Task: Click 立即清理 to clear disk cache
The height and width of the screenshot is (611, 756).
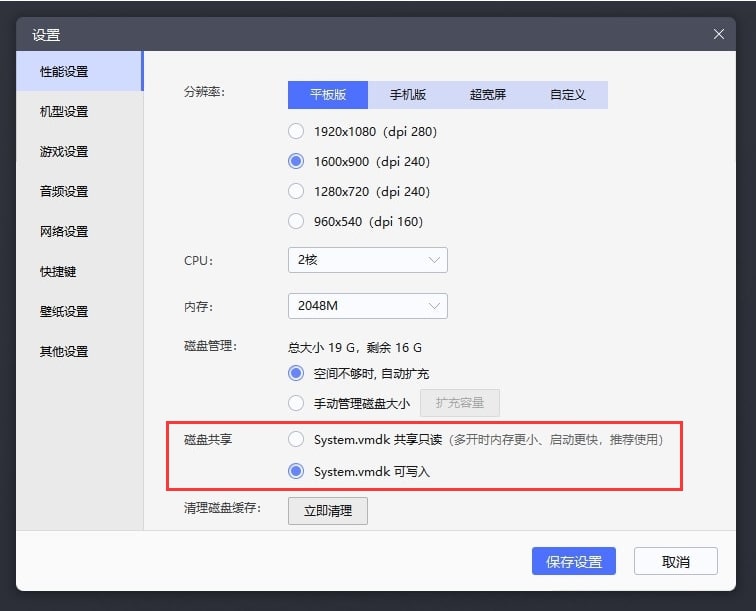Action: point(328,511)
